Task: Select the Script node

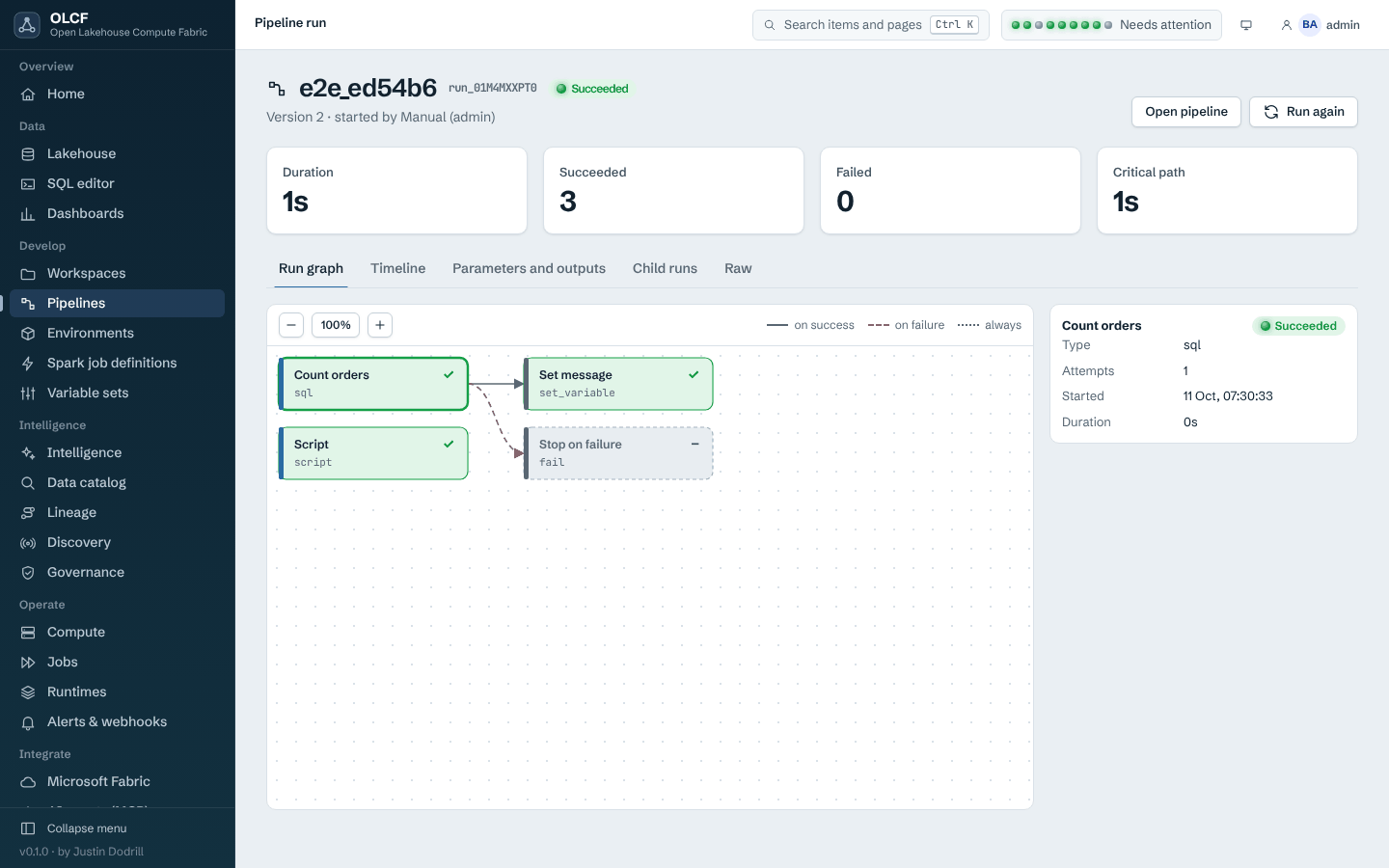Action: [x=373, y=453]
